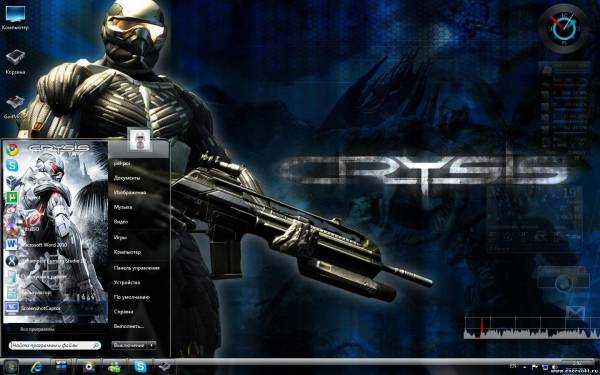Open Internet Explorer in the taskbar
Viewport: 600px width, 375px height.
[x=37, y=368]
